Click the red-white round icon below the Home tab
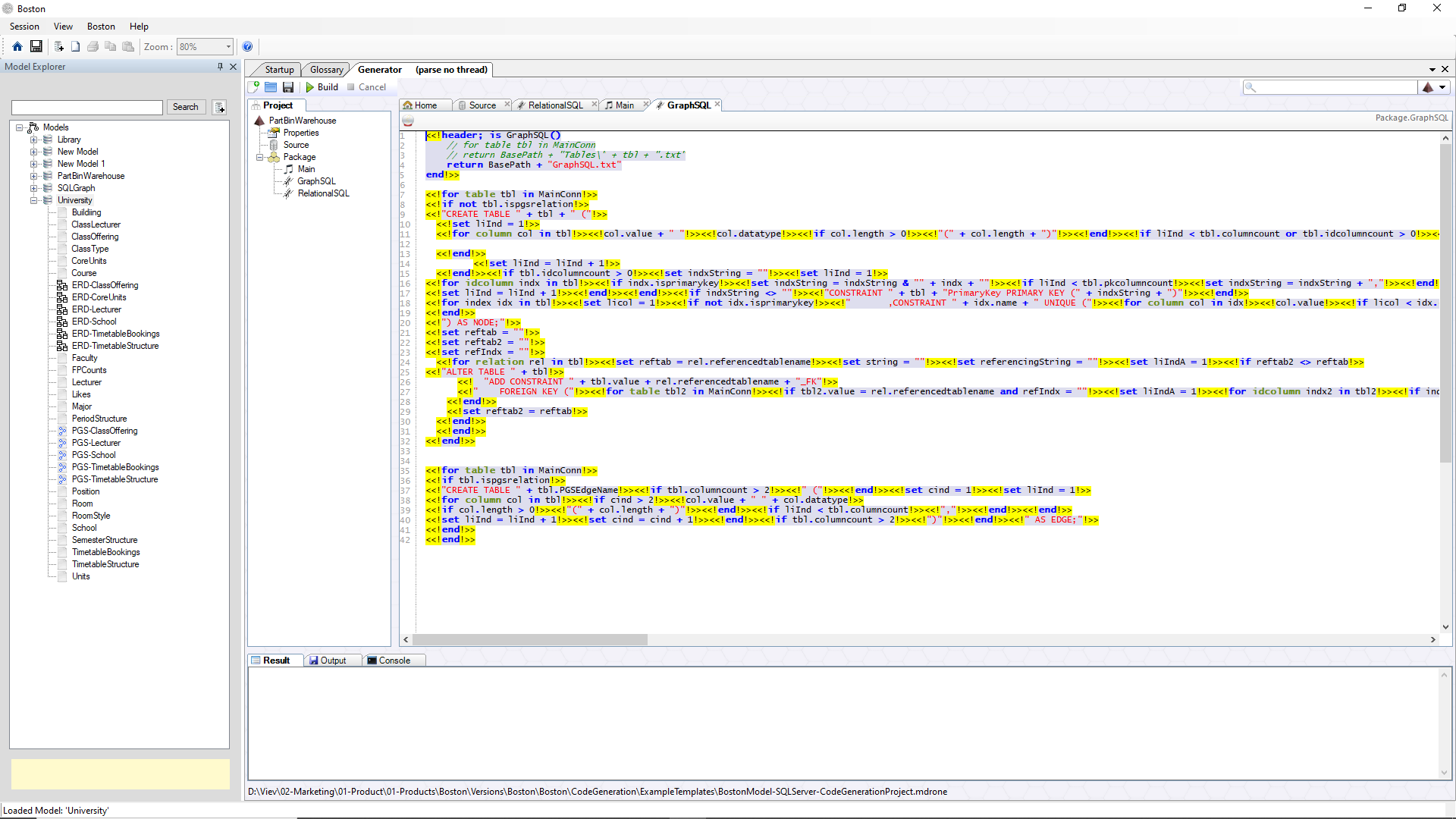The width and height of the screenshot is (1456, 819). (x=408, y=121)
